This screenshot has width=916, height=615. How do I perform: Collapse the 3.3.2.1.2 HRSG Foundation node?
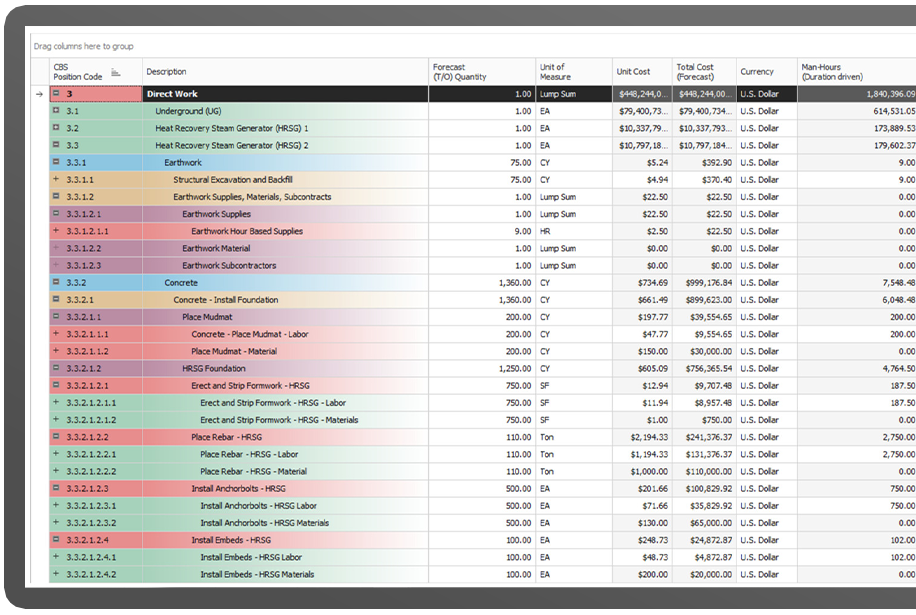point(56,368)
